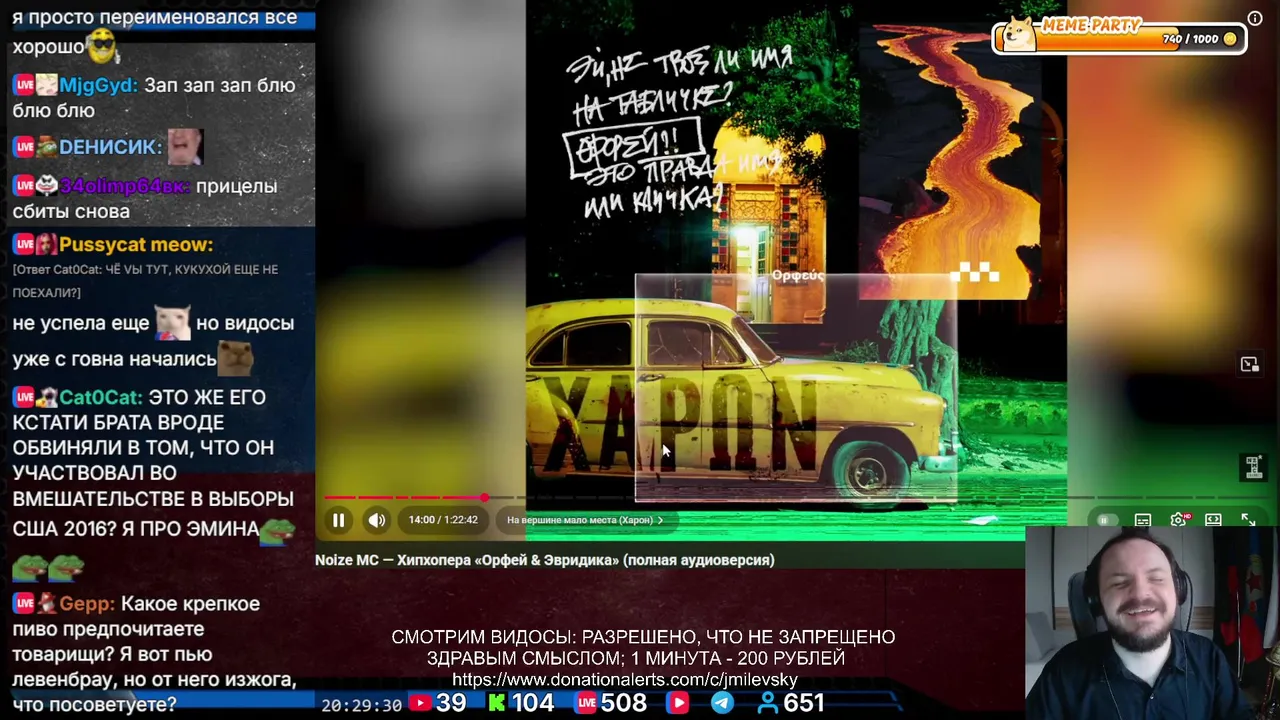Viewport: 1280px width, 720px height.
Task: Click 'СМОТРИМ ВИДОСЫ' banner text
Action: [x=484, y=637]
